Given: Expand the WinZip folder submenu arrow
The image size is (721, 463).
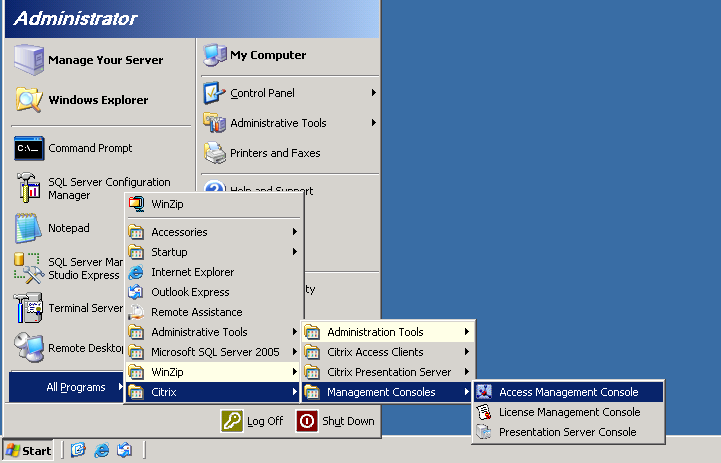Looking at the screenshot, I should pos(294,372).
